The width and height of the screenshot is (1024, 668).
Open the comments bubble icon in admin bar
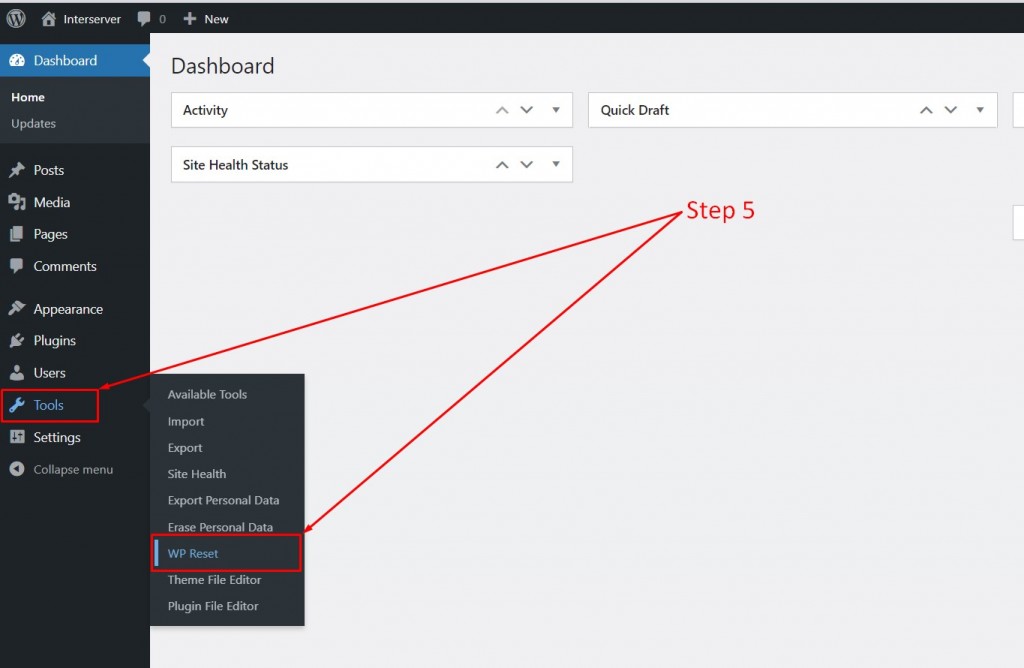[x=144, y=19]
